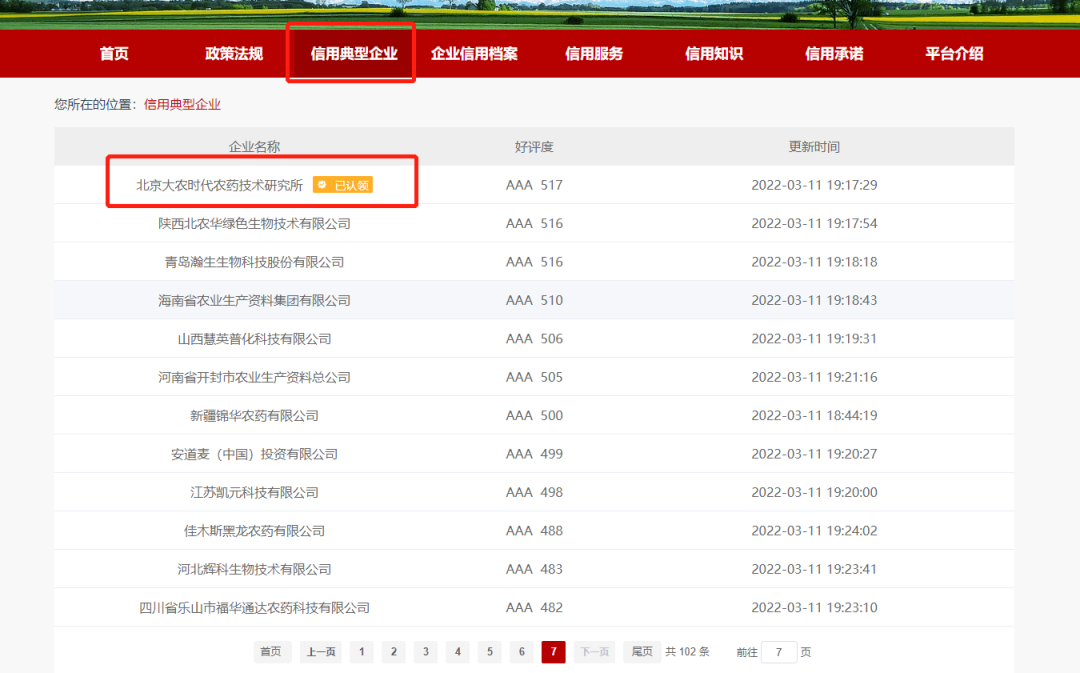Open the 首页 navigation menu item

114,54
